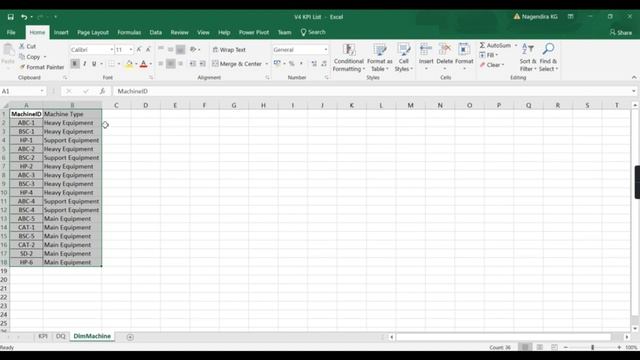The width and height of the screenshot is (640, 360).
Task: Click the Save icon in title bar
Action: (x=11, y=17)
